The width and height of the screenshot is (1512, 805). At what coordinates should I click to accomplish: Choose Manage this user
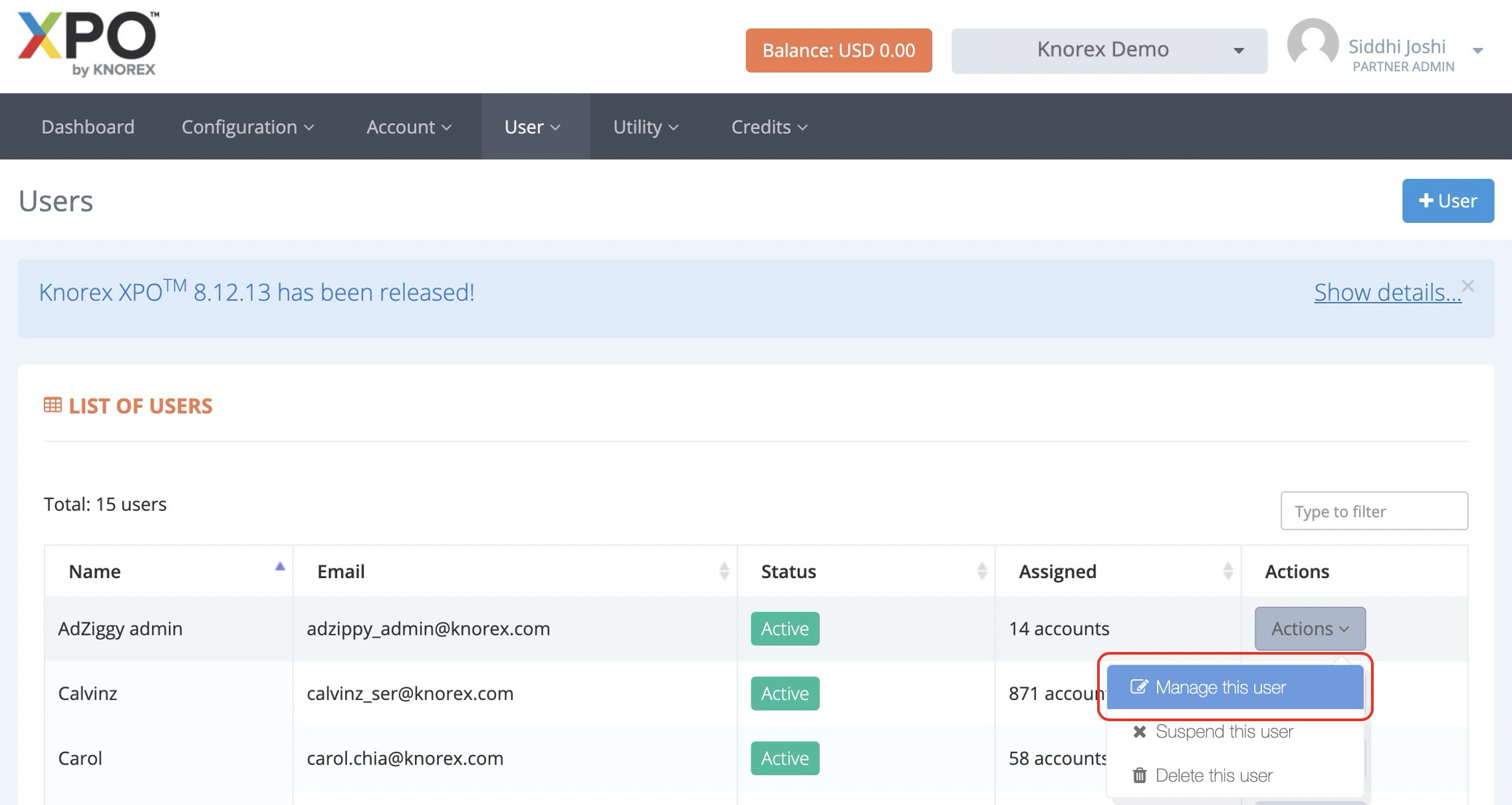coord(1235,687)
